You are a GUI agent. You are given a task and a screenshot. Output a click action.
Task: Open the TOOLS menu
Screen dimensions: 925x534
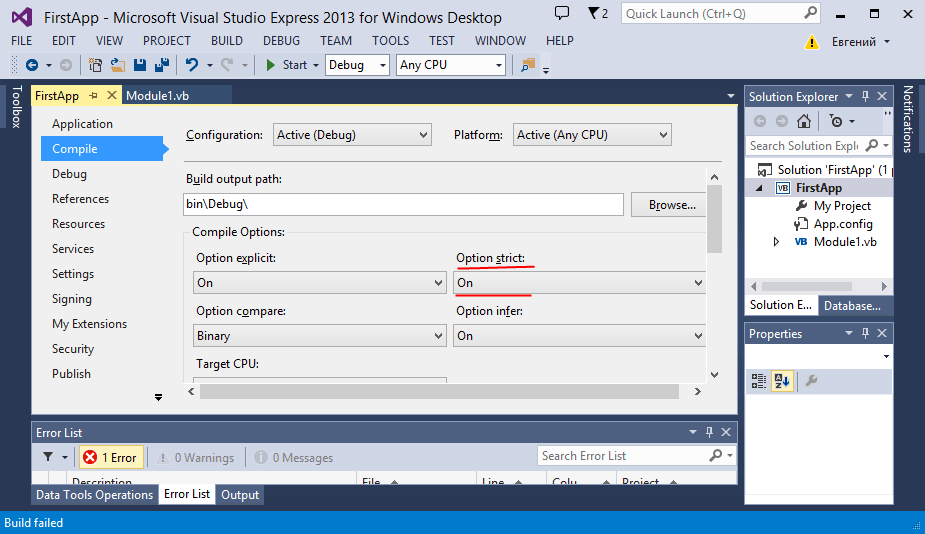(391, 41)
